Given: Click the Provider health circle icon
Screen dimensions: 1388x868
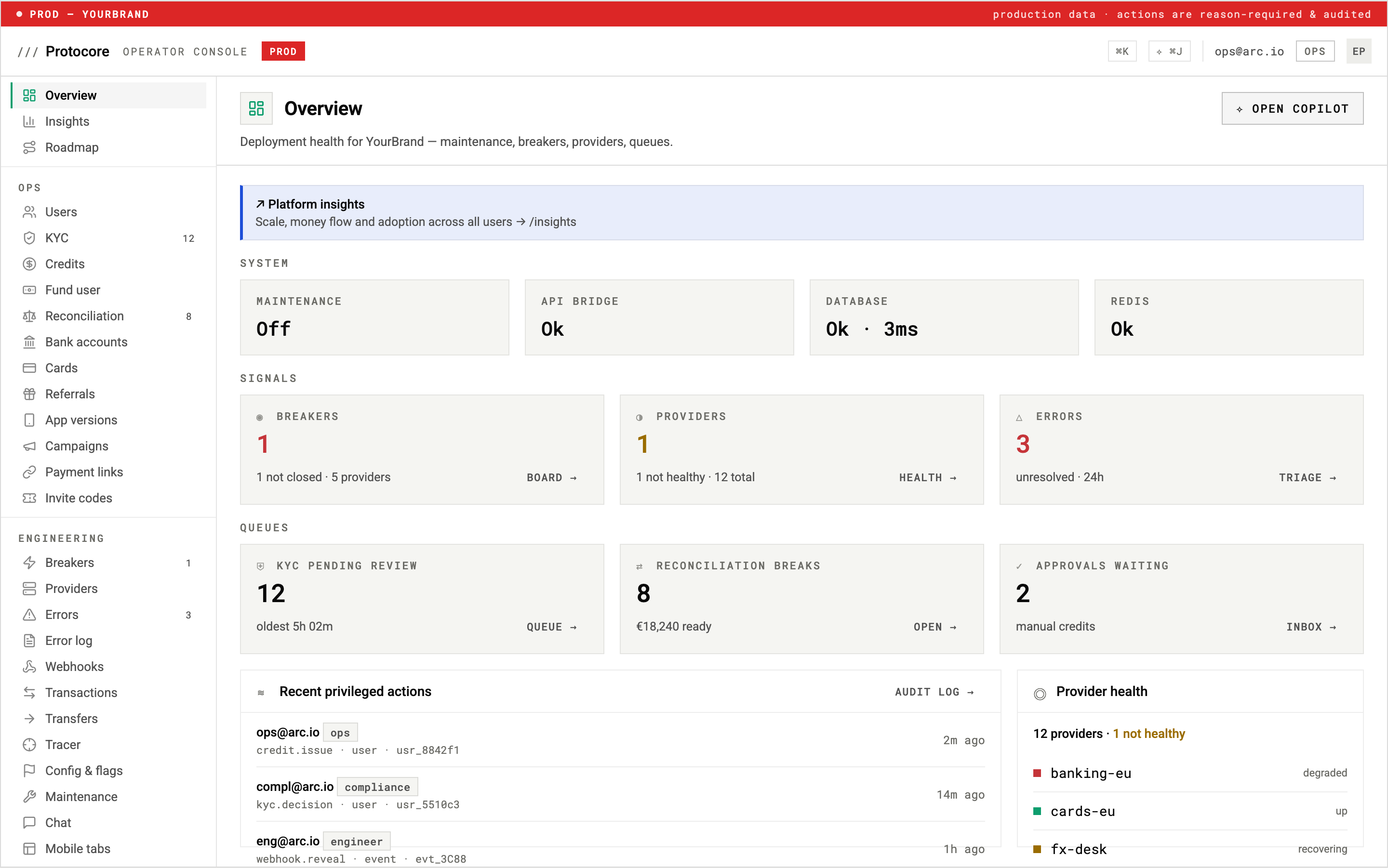Looking at the screenshot, I should point(1040,694).
